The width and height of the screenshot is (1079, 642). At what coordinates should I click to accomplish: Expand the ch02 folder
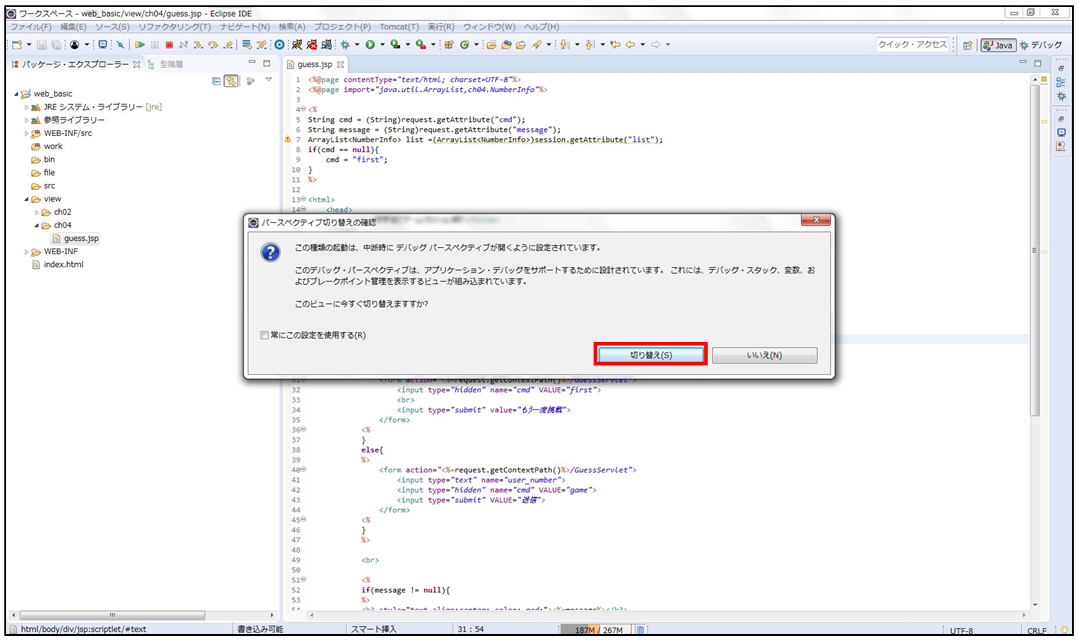38,212
